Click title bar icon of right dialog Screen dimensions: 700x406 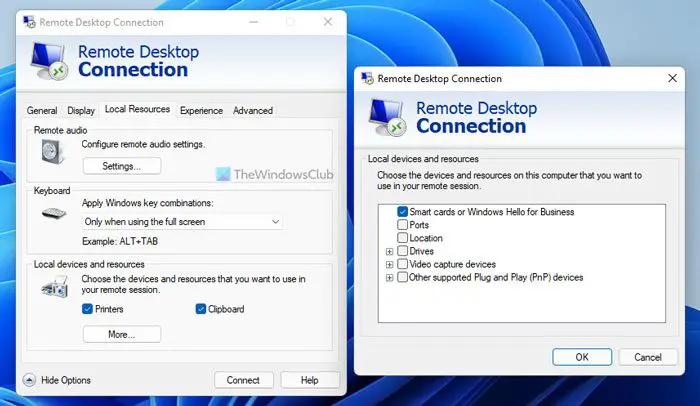(367, 78)
